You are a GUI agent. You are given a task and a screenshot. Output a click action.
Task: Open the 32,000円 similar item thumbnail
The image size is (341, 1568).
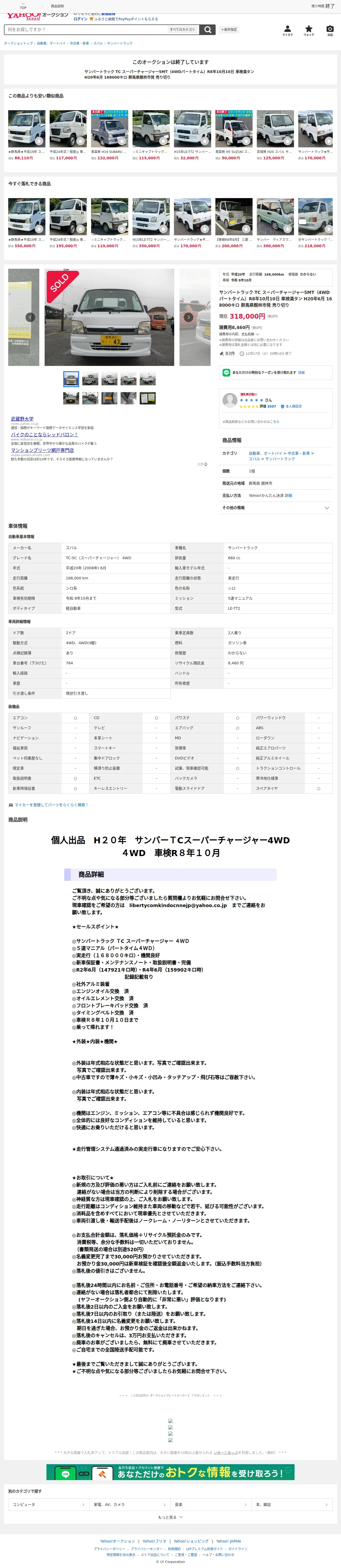[x=193, y=129]
